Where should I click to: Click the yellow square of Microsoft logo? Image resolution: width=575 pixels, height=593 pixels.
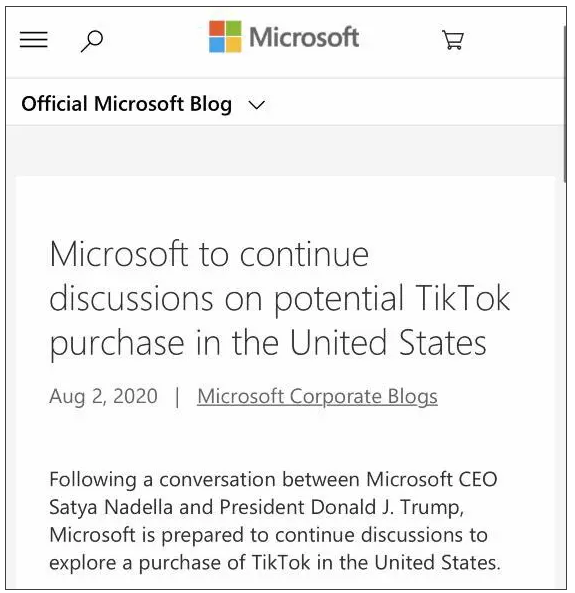click(233, 45)
